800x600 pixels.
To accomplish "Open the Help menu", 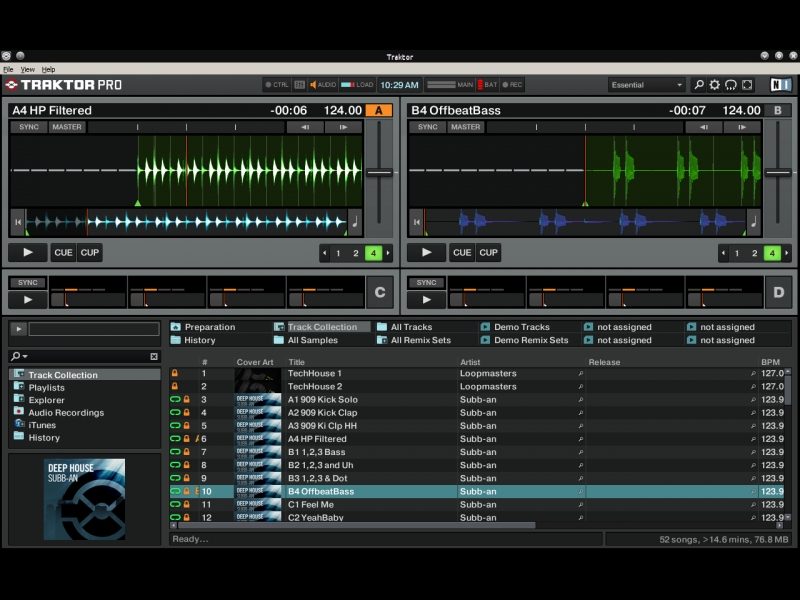I will point(48,70).
